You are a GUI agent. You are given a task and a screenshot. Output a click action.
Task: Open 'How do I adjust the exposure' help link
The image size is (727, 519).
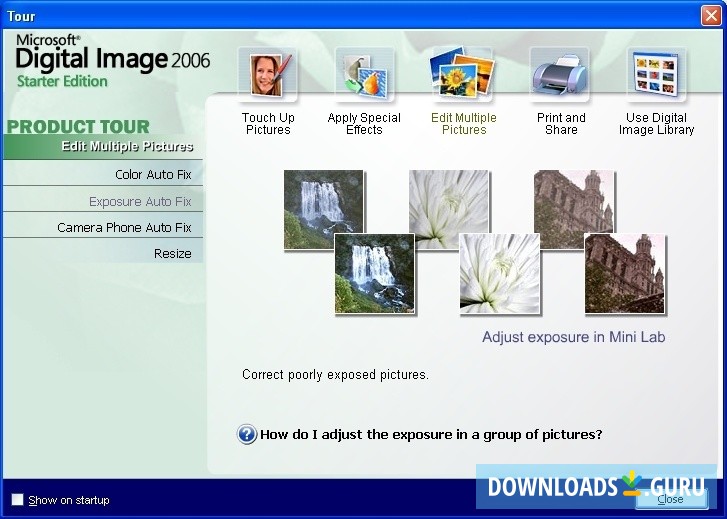point(431,435)
